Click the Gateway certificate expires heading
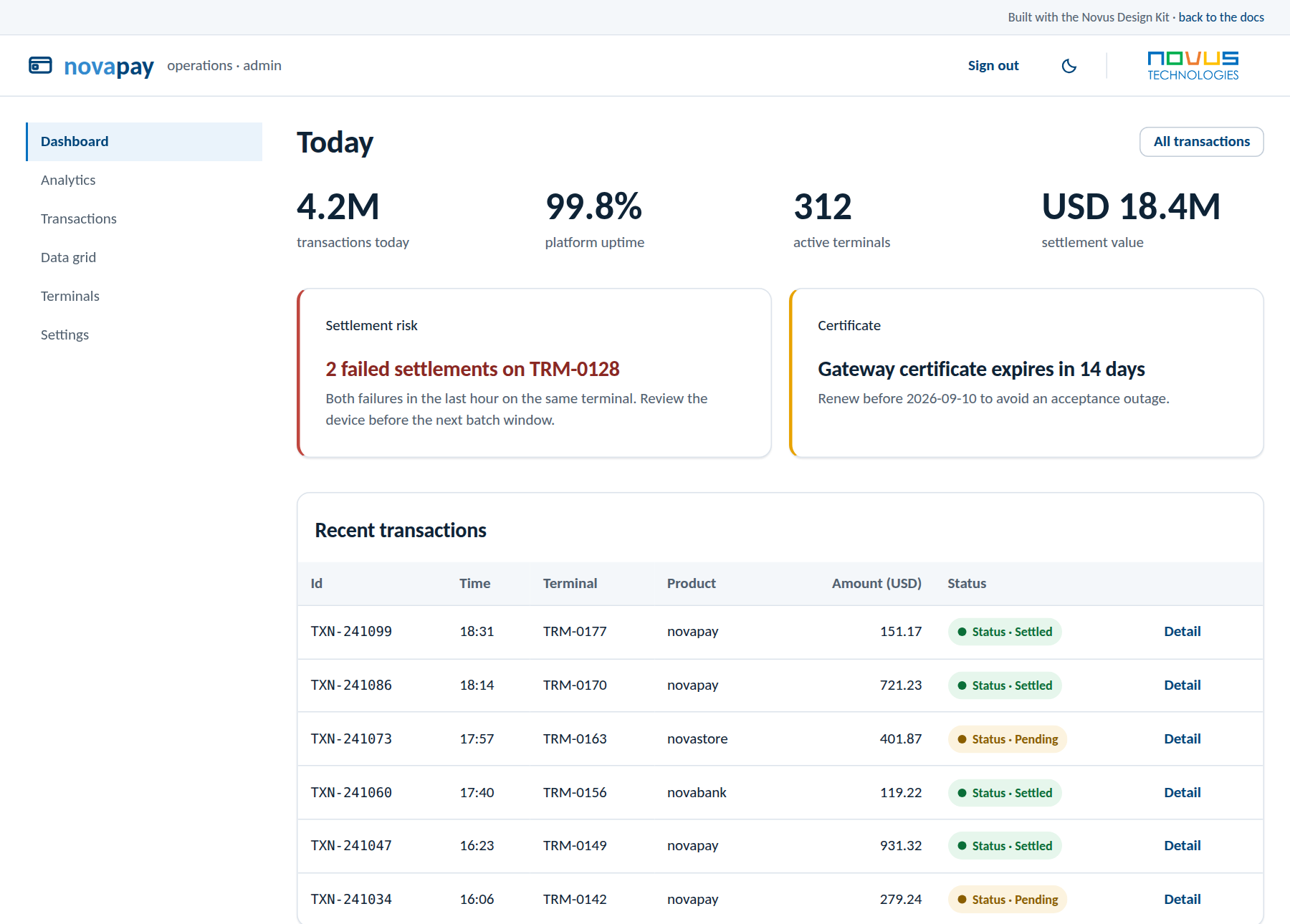Image resolution: width=1290 pixels, height=924 pixels. tap(981, 369)
